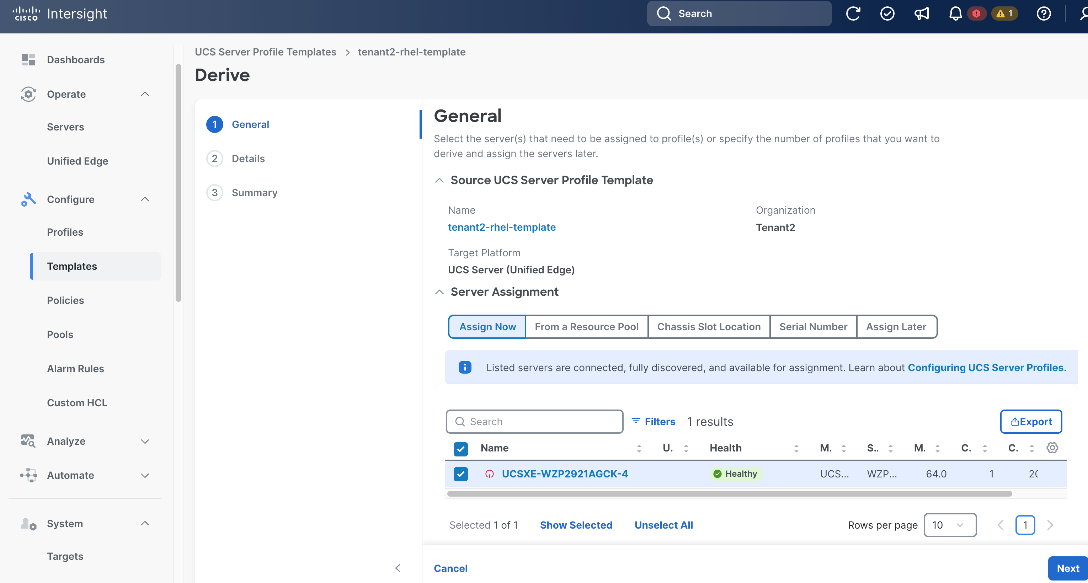1088x583 pixels.
Task: Open Unified Edge in the sidebar
Action: [78, 162]
